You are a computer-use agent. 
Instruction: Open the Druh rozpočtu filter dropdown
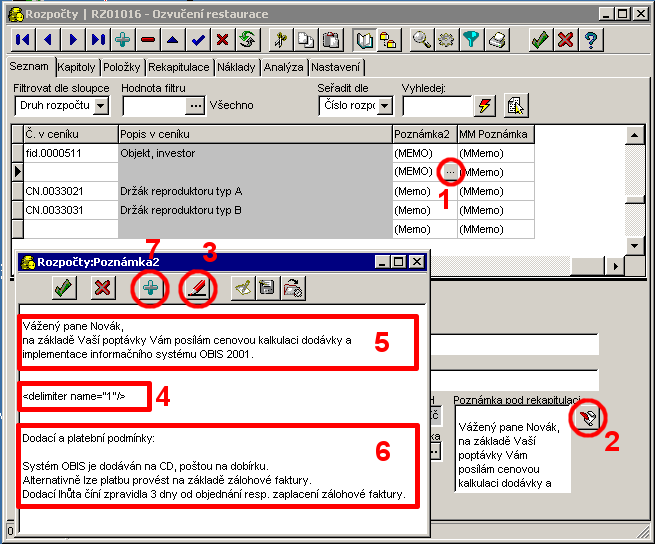[x=100, y=105]
